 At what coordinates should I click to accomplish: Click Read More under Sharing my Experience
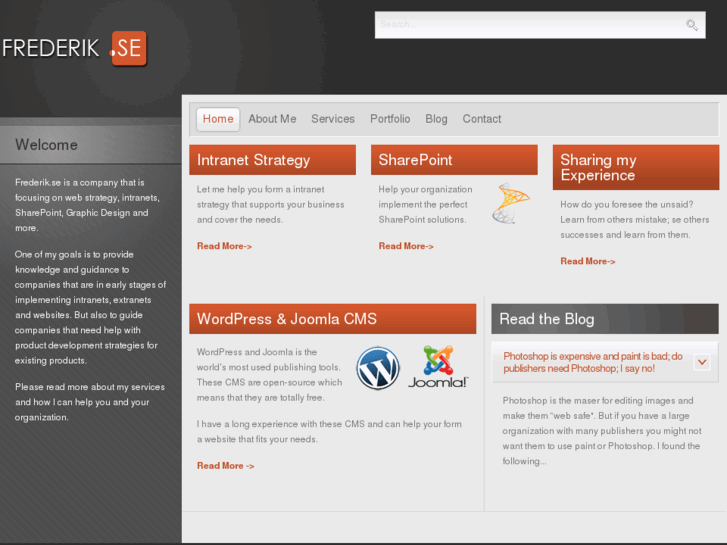point(588,262)
